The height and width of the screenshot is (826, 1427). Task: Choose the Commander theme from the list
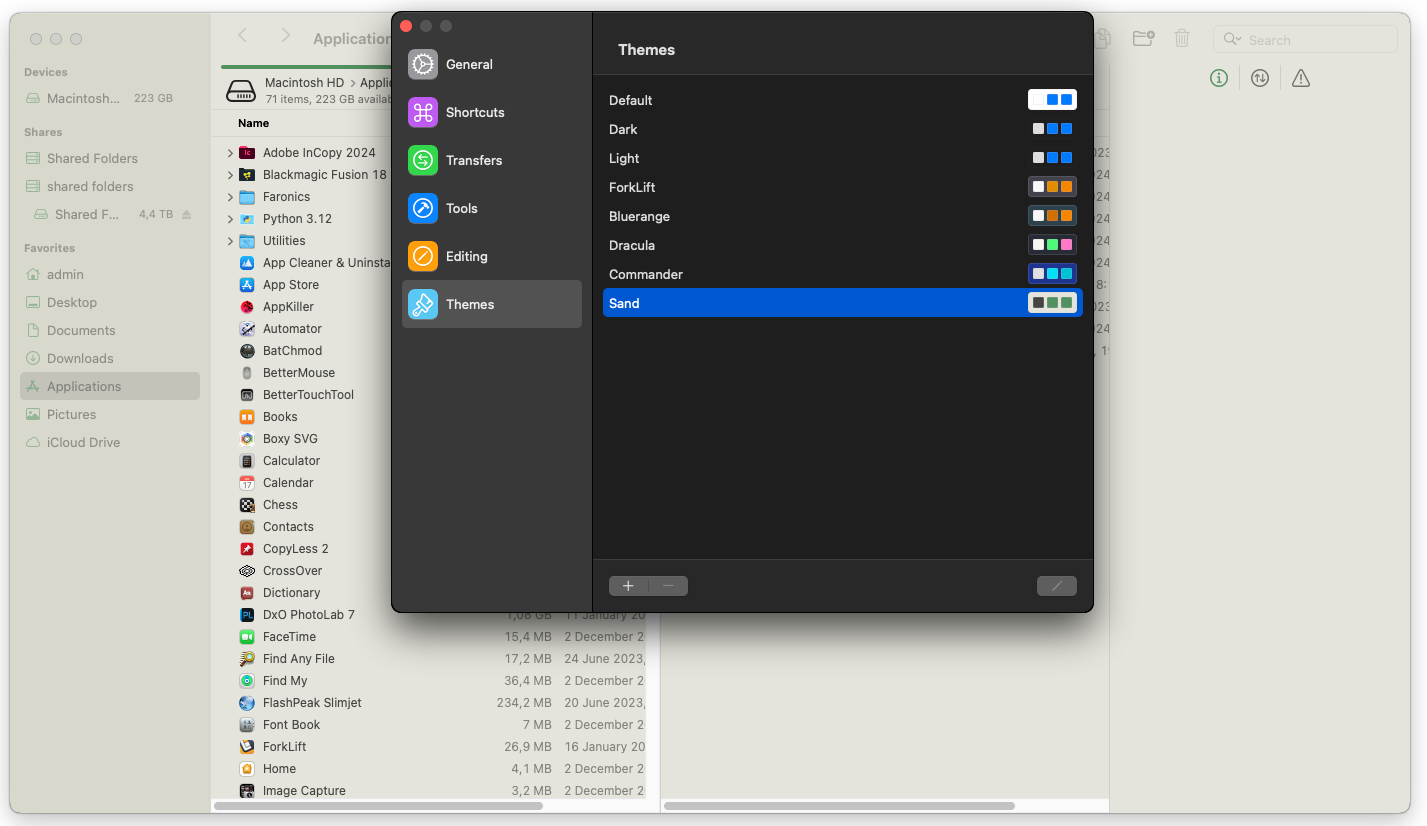click(x=645, y=274)
